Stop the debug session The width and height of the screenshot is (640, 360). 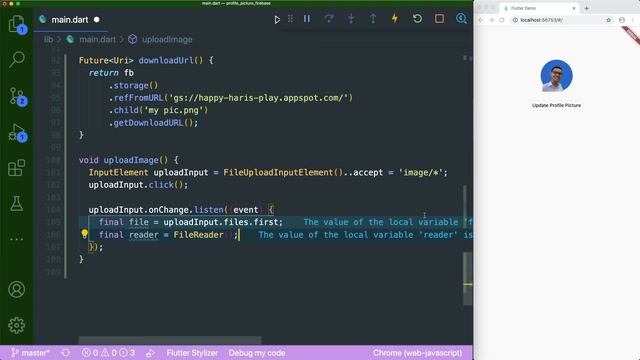(439, 19)
